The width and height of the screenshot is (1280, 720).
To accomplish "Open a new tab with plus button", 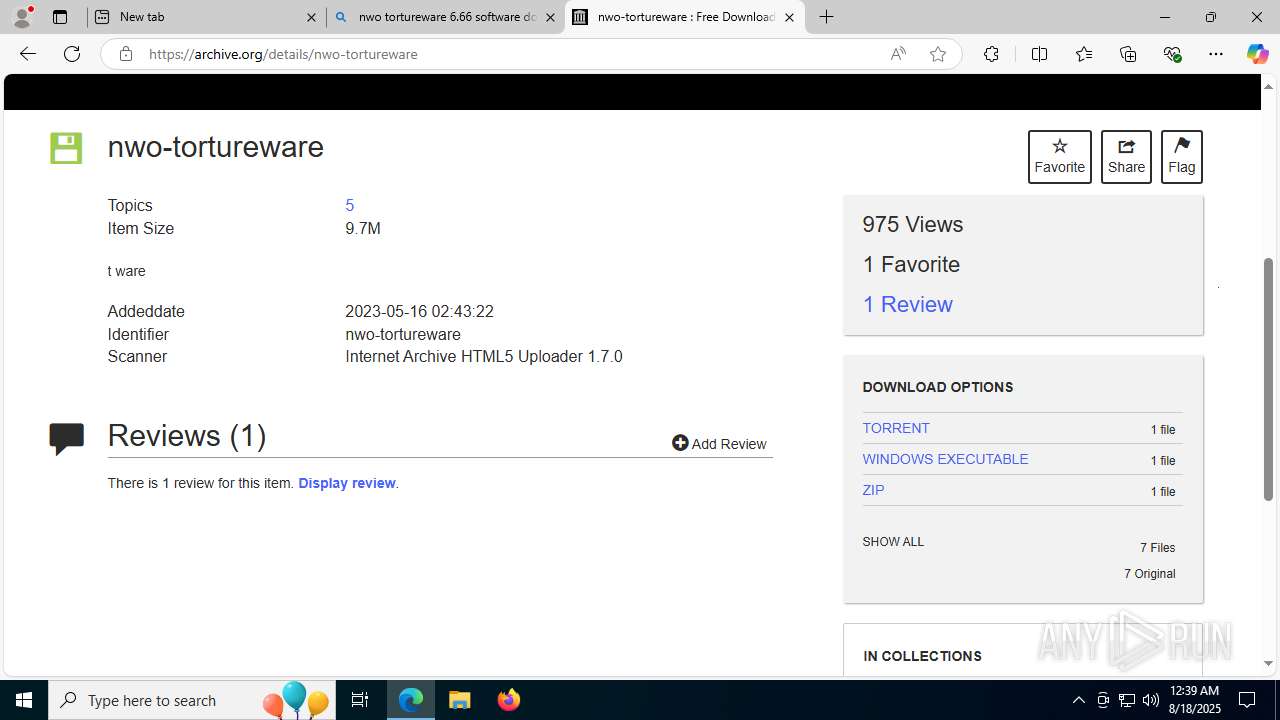I will pos(826,17).
